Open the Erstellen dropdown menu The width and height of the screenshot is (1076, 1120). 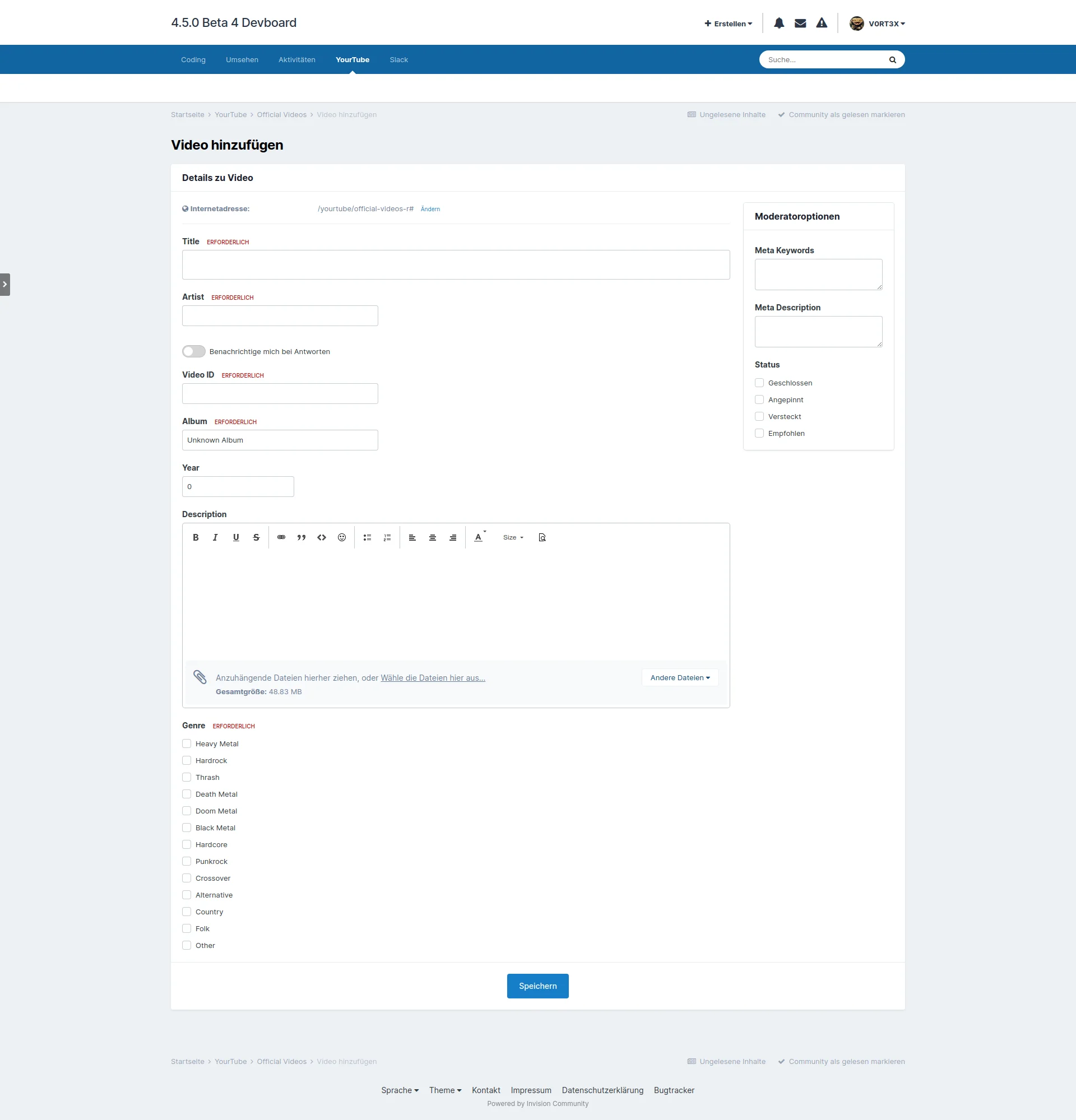[x=729, y=24]
